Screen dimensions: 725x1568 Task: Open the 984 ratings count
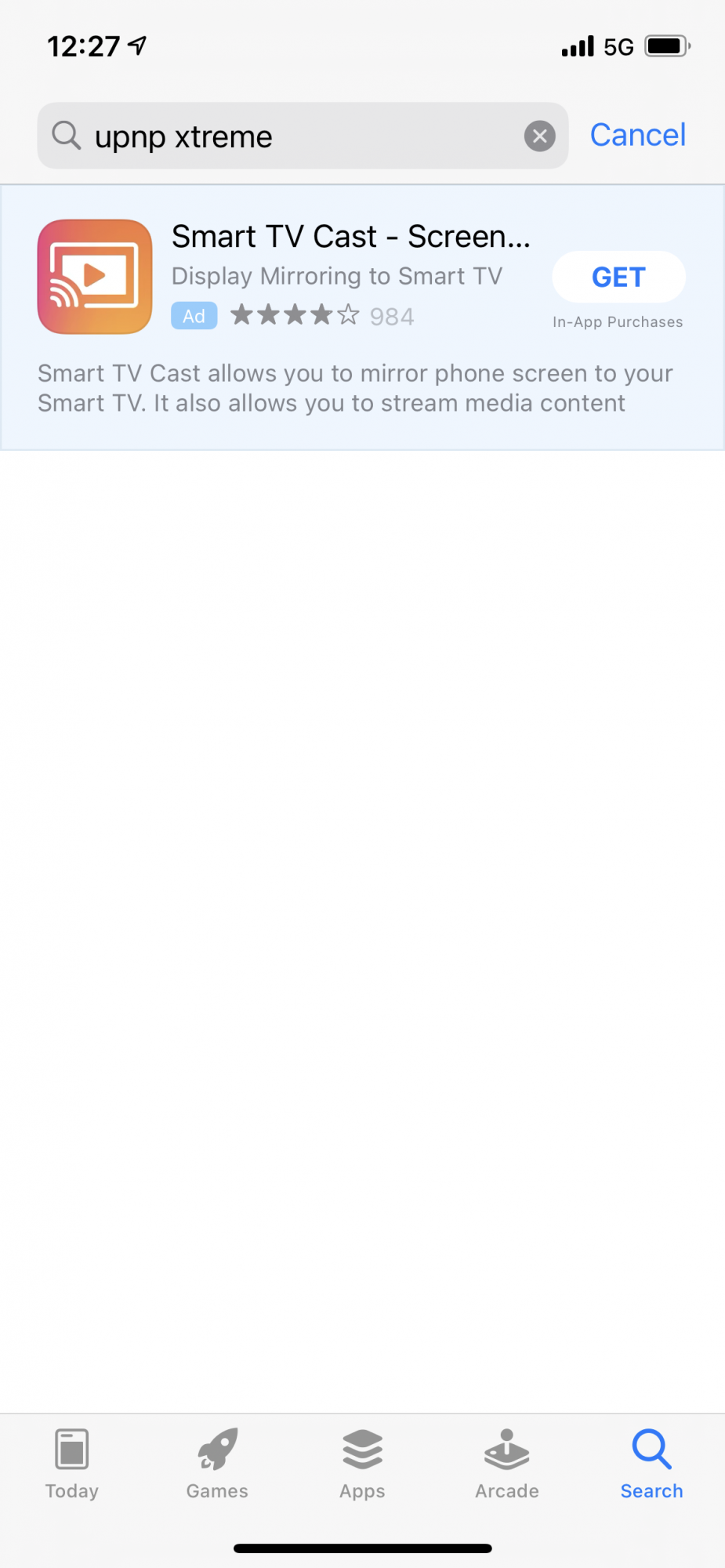pyautogui.click(x=392, y=316)
